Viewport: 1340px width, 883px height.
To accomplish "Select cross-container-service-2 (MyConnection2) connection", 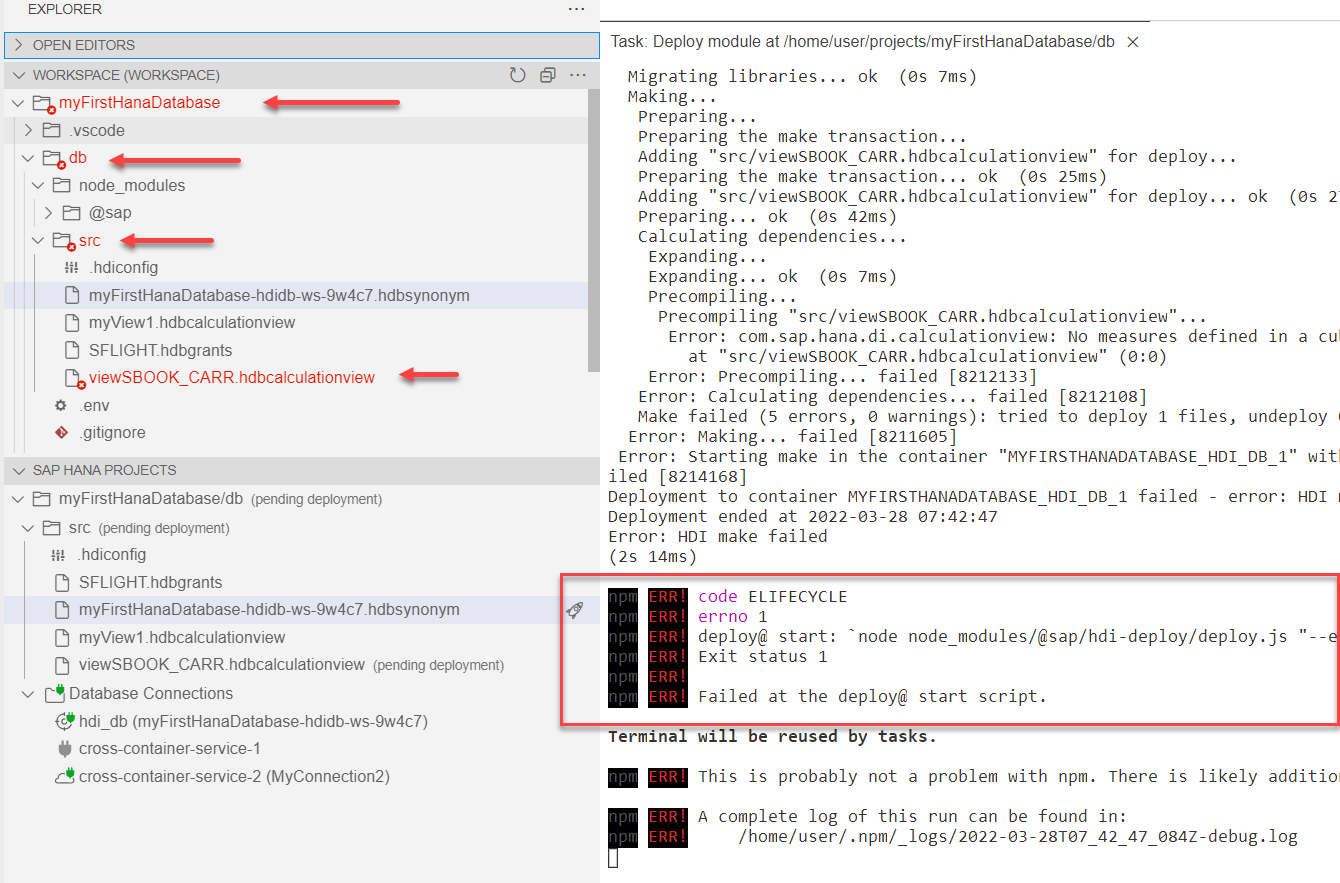I will 234,776.
